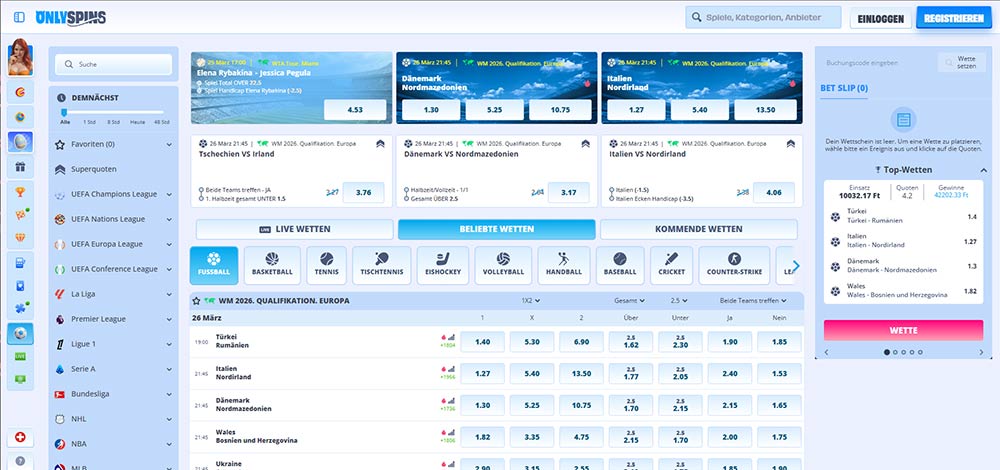Toggle the sidebar panel icon beside the logo
The height and width of the screenshot is (470, 1000).
coord(20,18)
